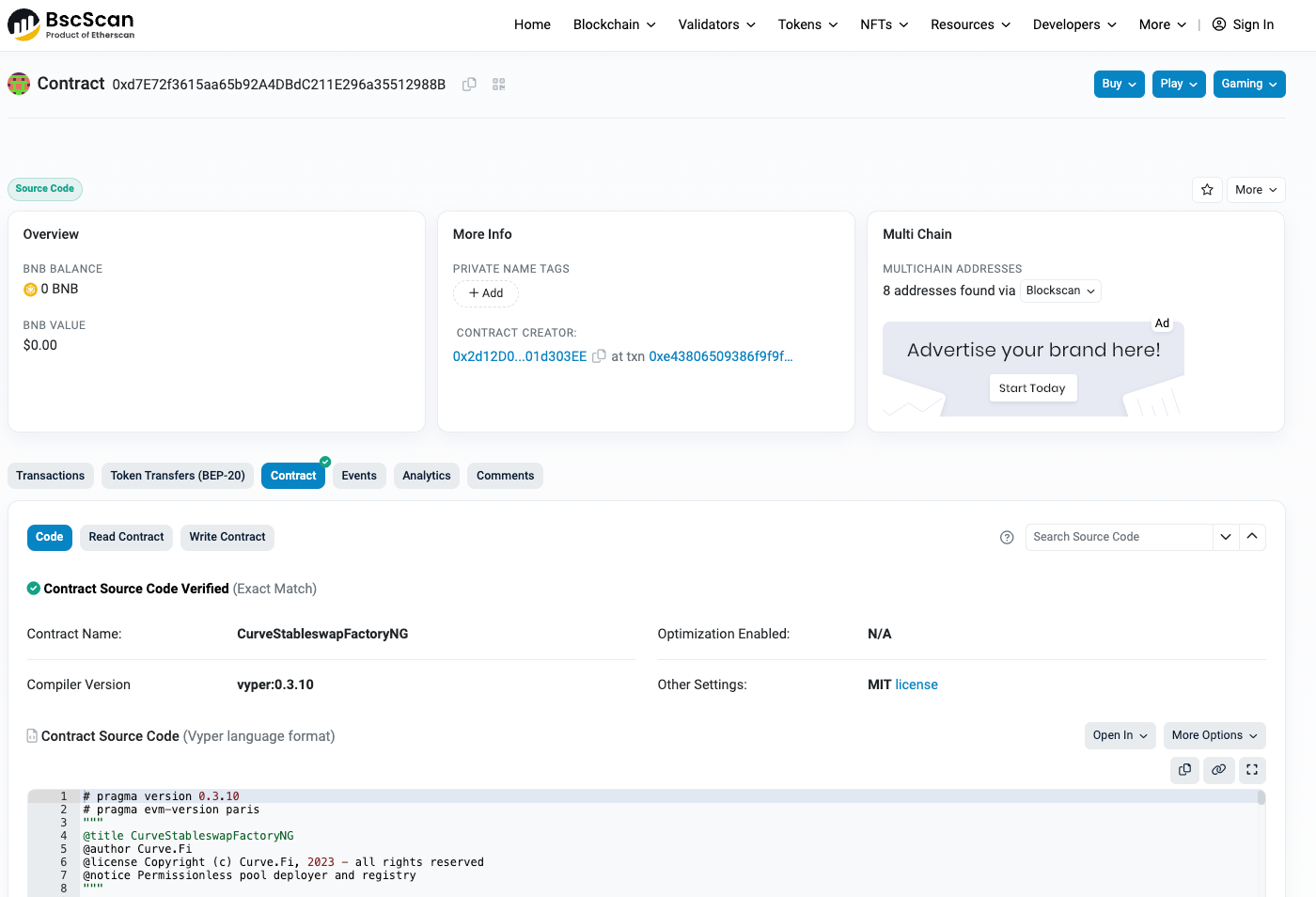Copy the contract source code
1316x897 pixels.
tap(1184, 770)
